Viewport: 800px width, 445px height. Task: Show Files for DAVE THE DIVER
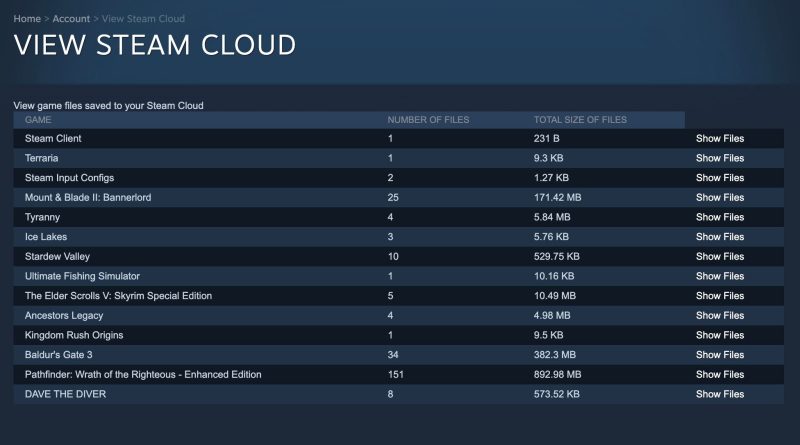coord(720,394)
